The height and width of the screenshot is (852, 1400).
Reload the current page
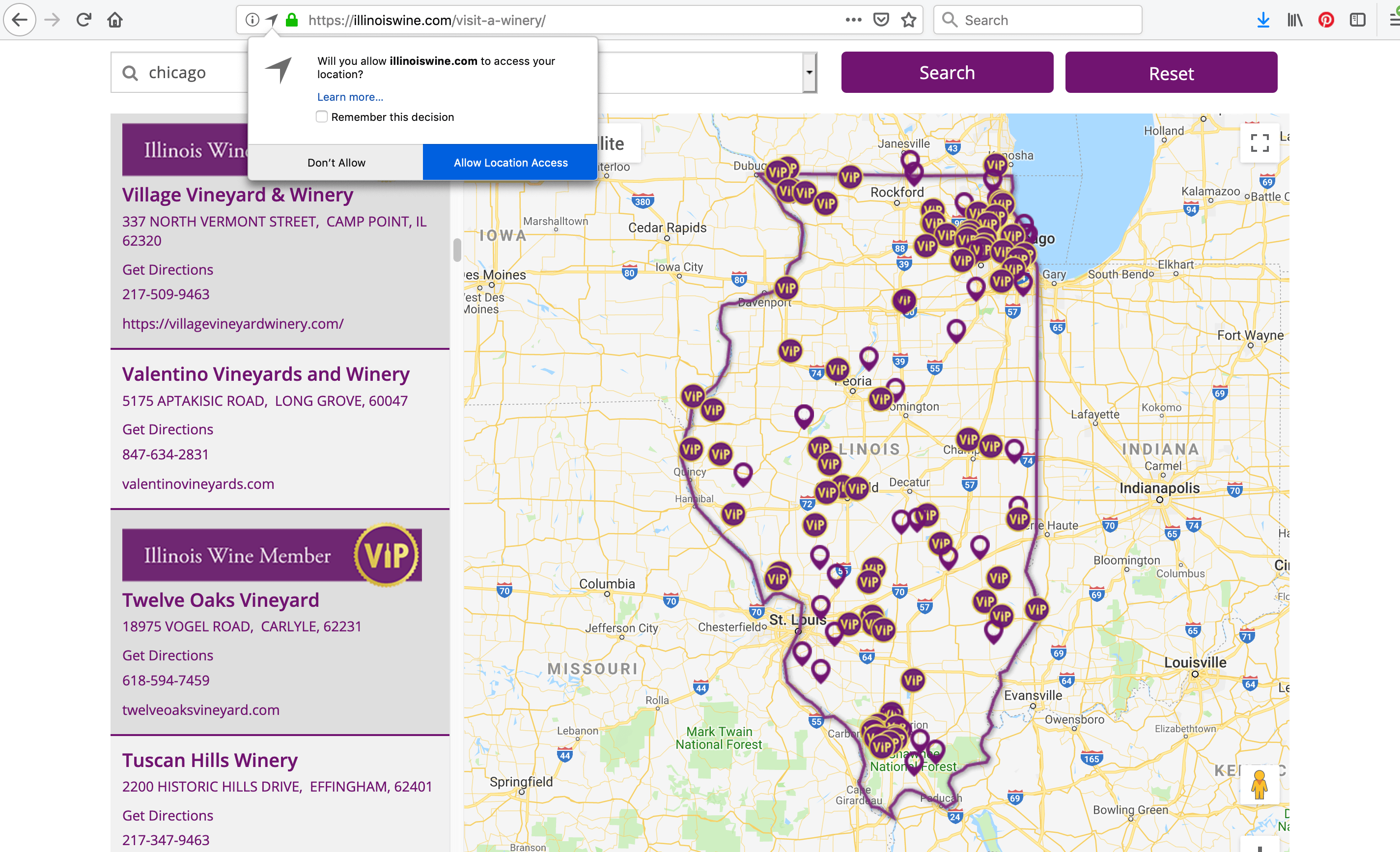(83, 19)
